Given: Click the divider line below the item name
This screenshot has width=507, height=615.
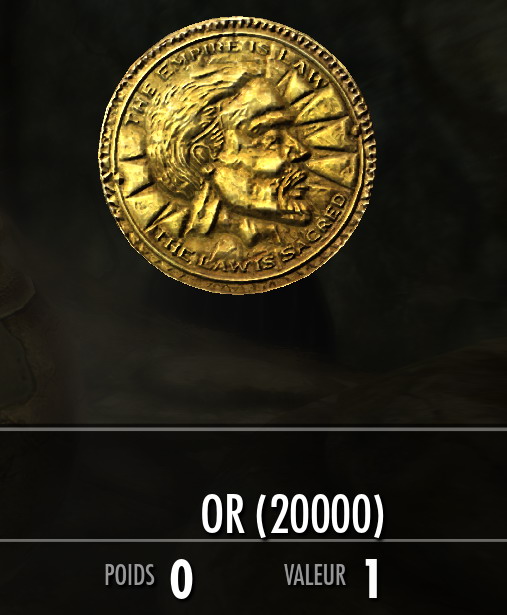Looking at the screenshot, I should (x=253, y=541).
